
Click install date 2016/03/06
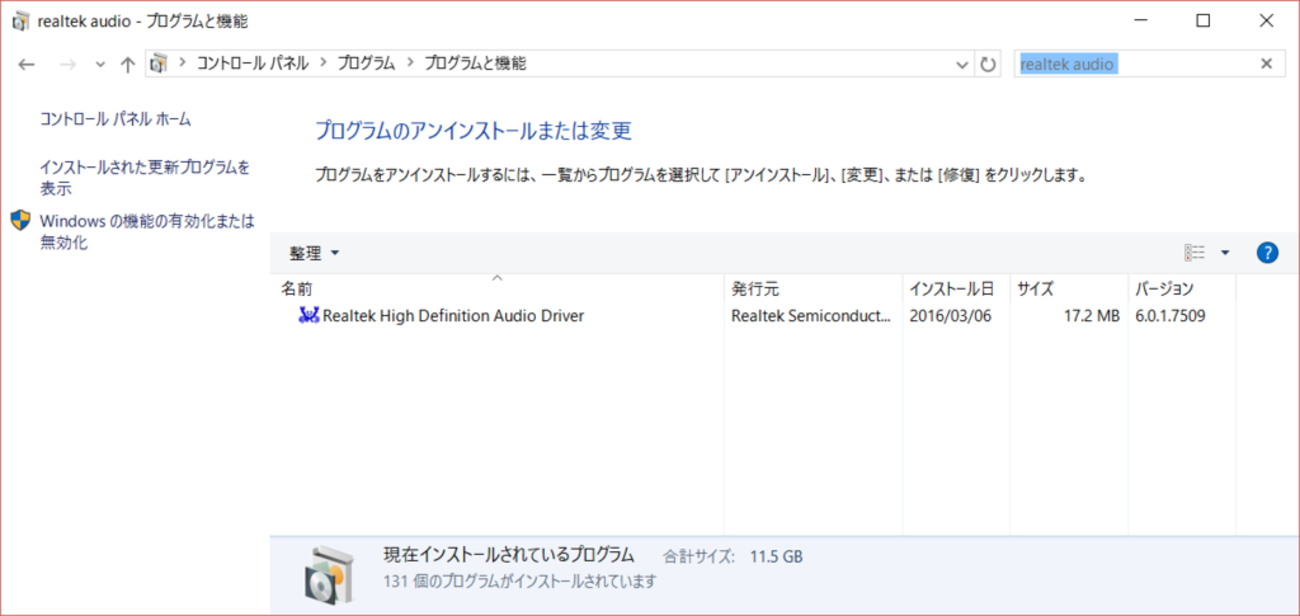(951, 316)
